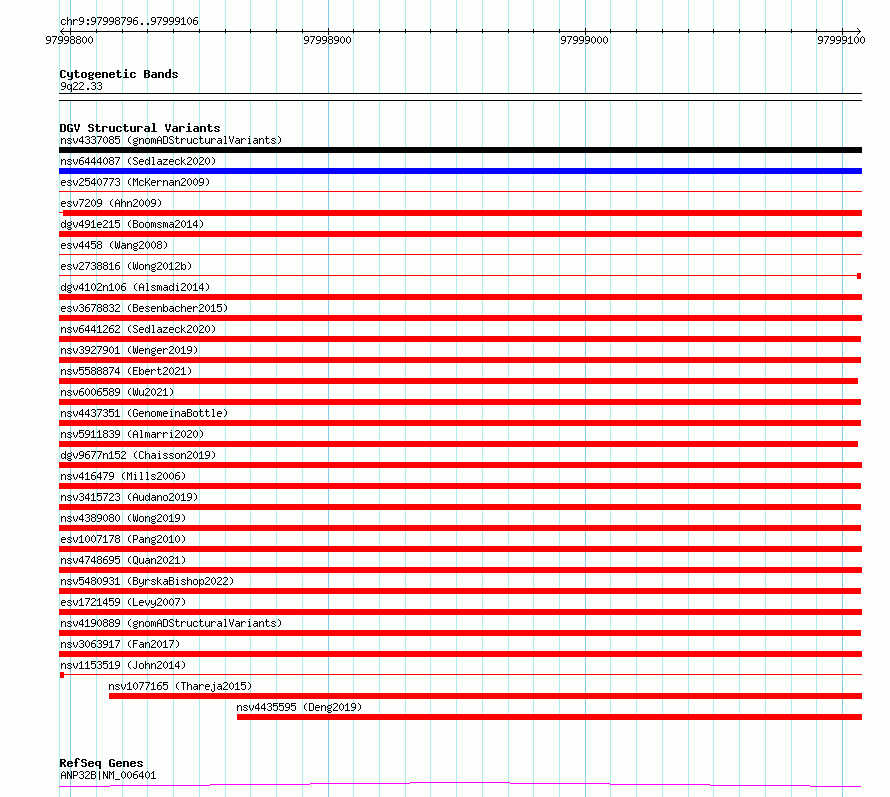
Task: Select variant nsv1153519 (John2014)
Action: tap(123, 665)
